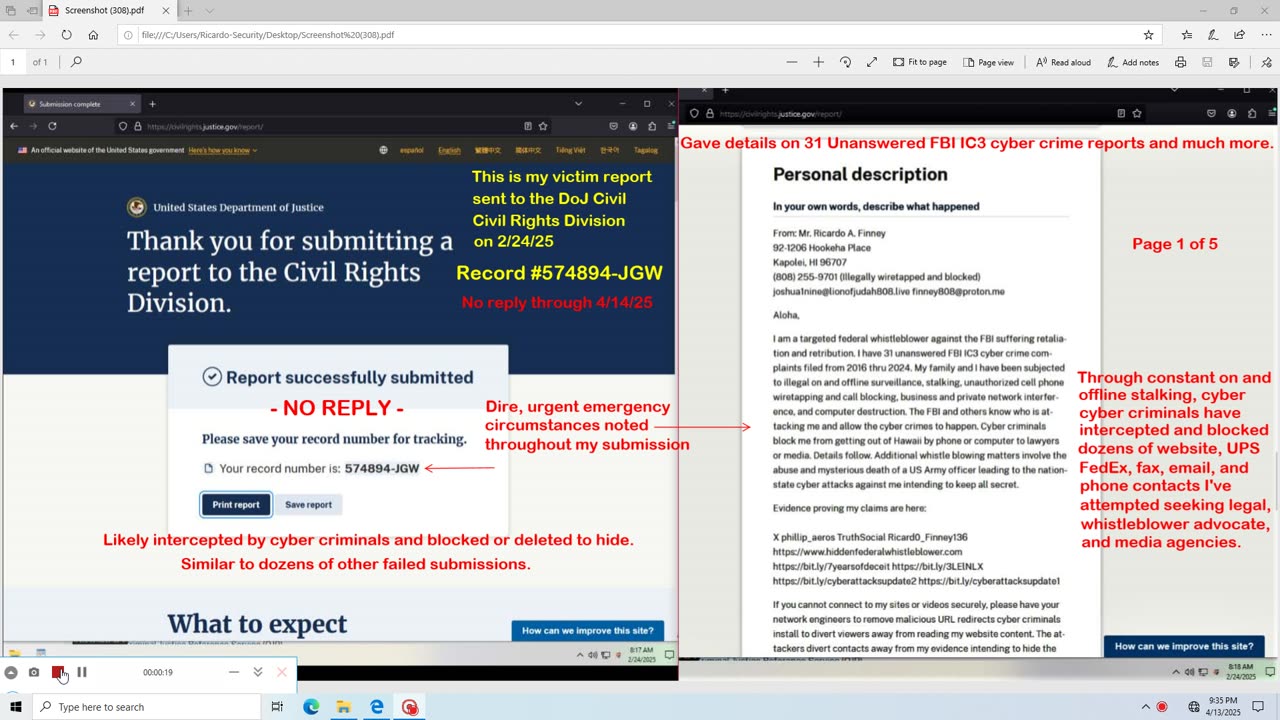Image resolution: width=1280 pixels, height=720 pixels.
Task: Expand the recorder double-chevron
Action: tap(258, 672)
